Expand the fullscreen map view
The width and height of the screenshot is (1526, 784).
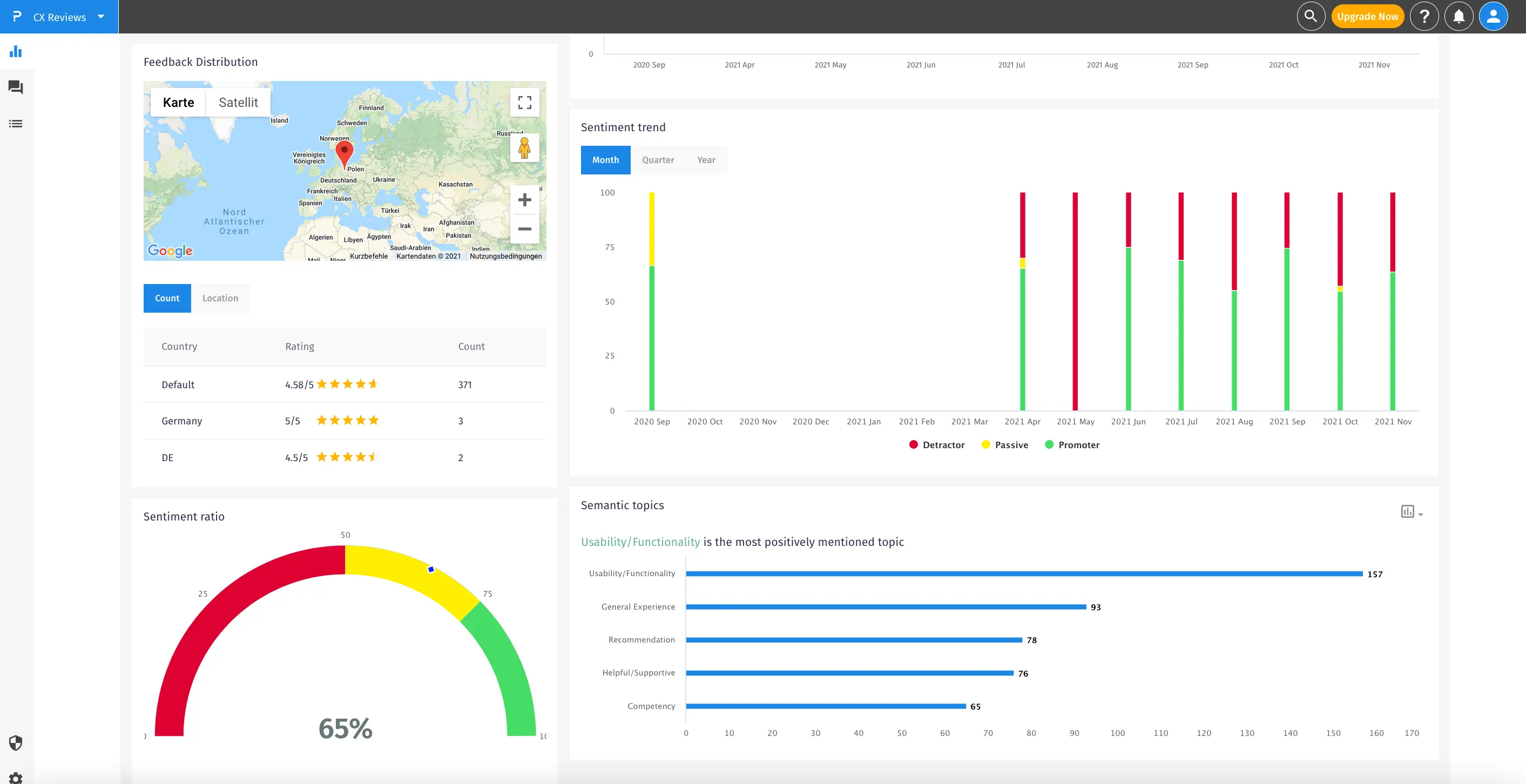(525, 102)
